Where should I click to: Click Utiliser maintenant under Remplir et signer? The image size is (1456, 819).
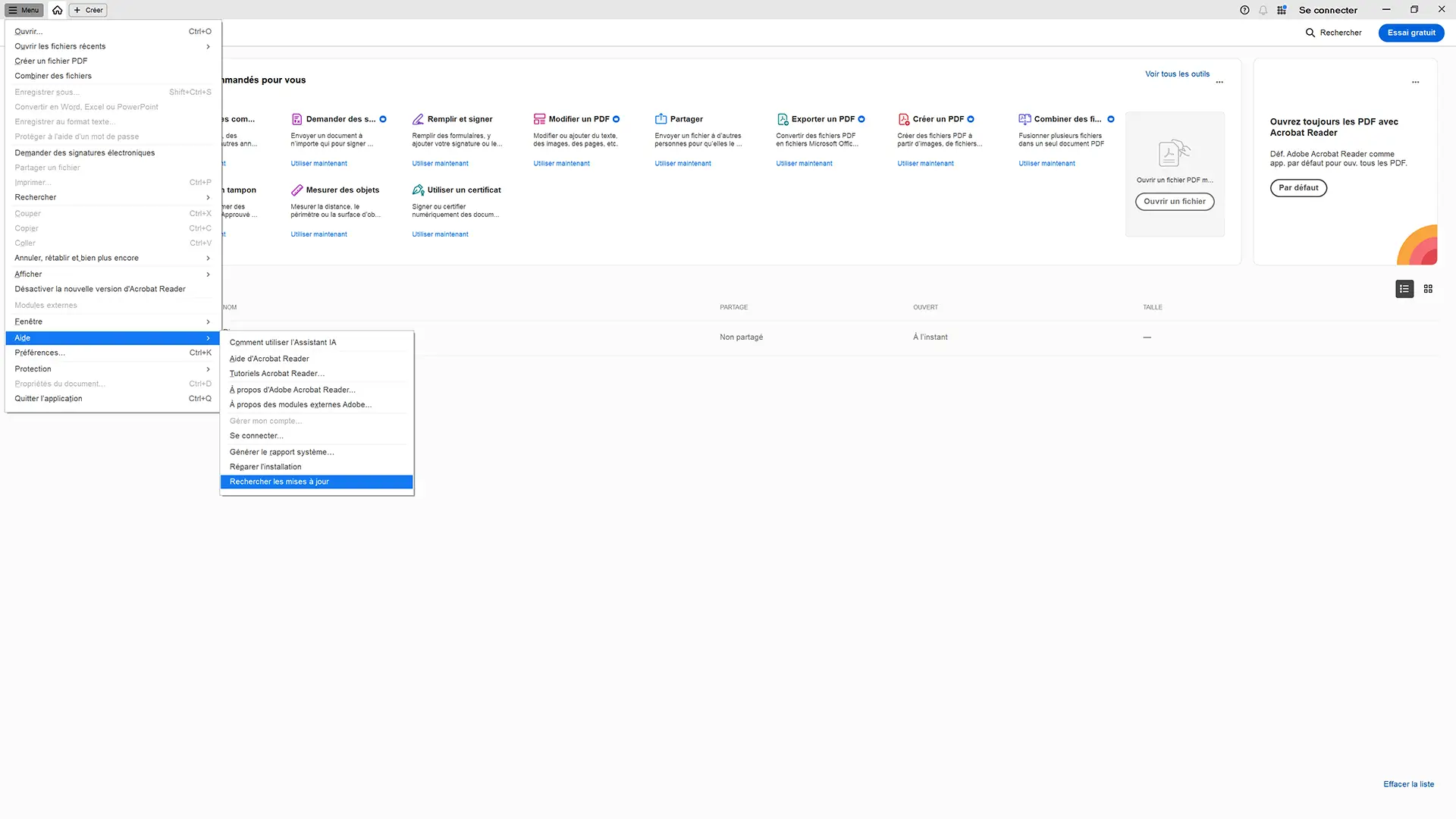pyautogui.click(x=440, y=164)
